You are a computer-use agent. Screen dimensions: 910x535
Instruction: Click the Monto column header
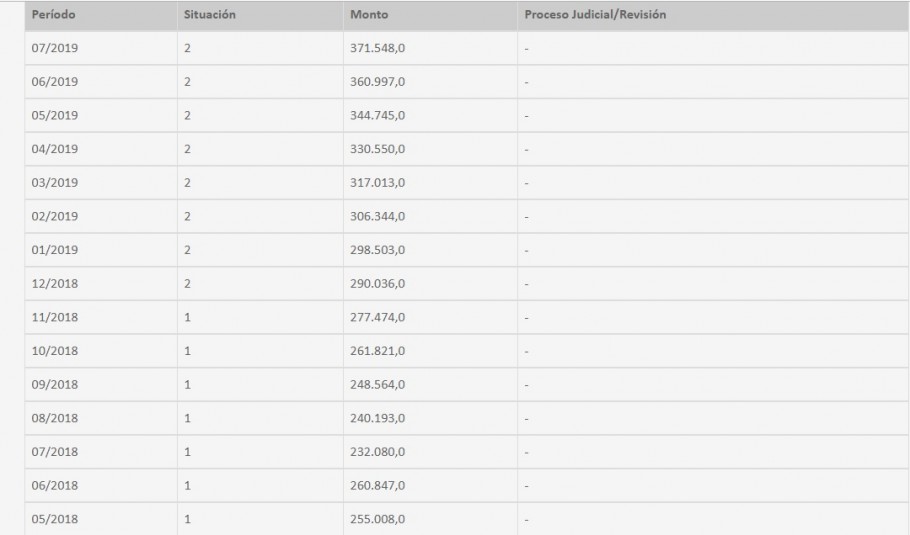(x=370, y=17)
